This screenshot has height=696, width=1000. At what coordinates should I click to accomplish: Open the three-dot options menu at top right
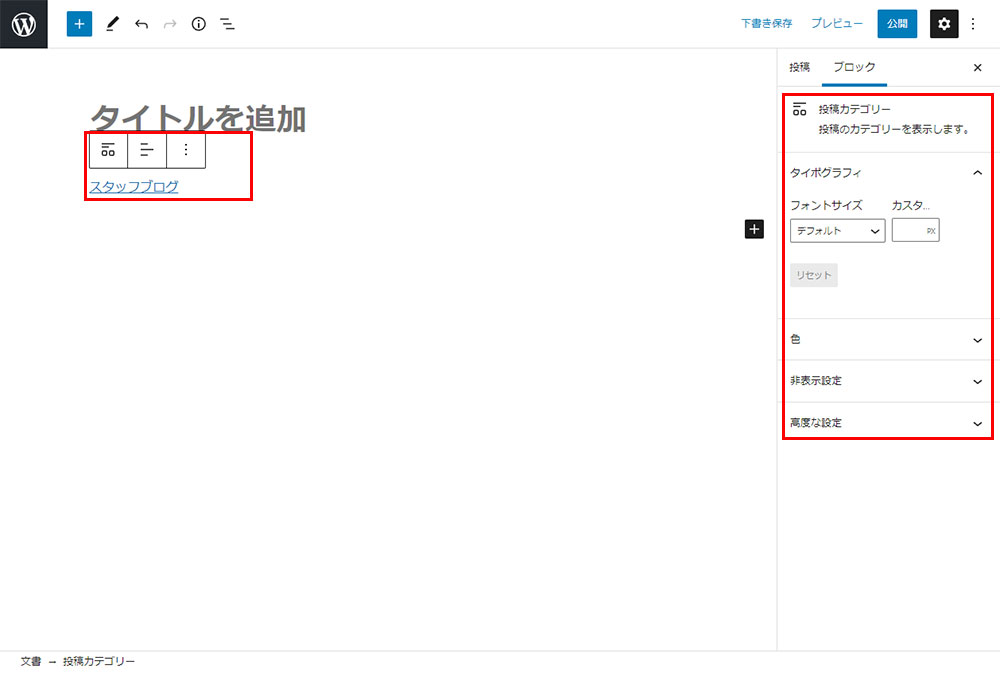point(973,24)
